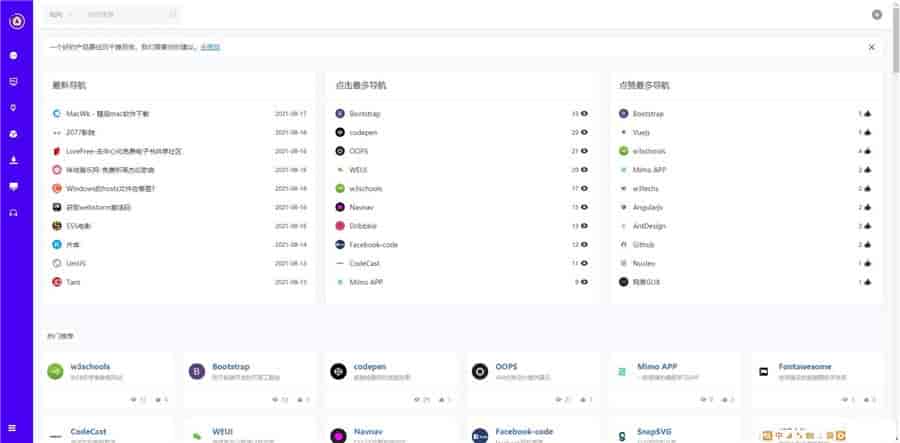The image size is (900, 443).
Task: Open the Bootstrap card title
Action: 231,367
